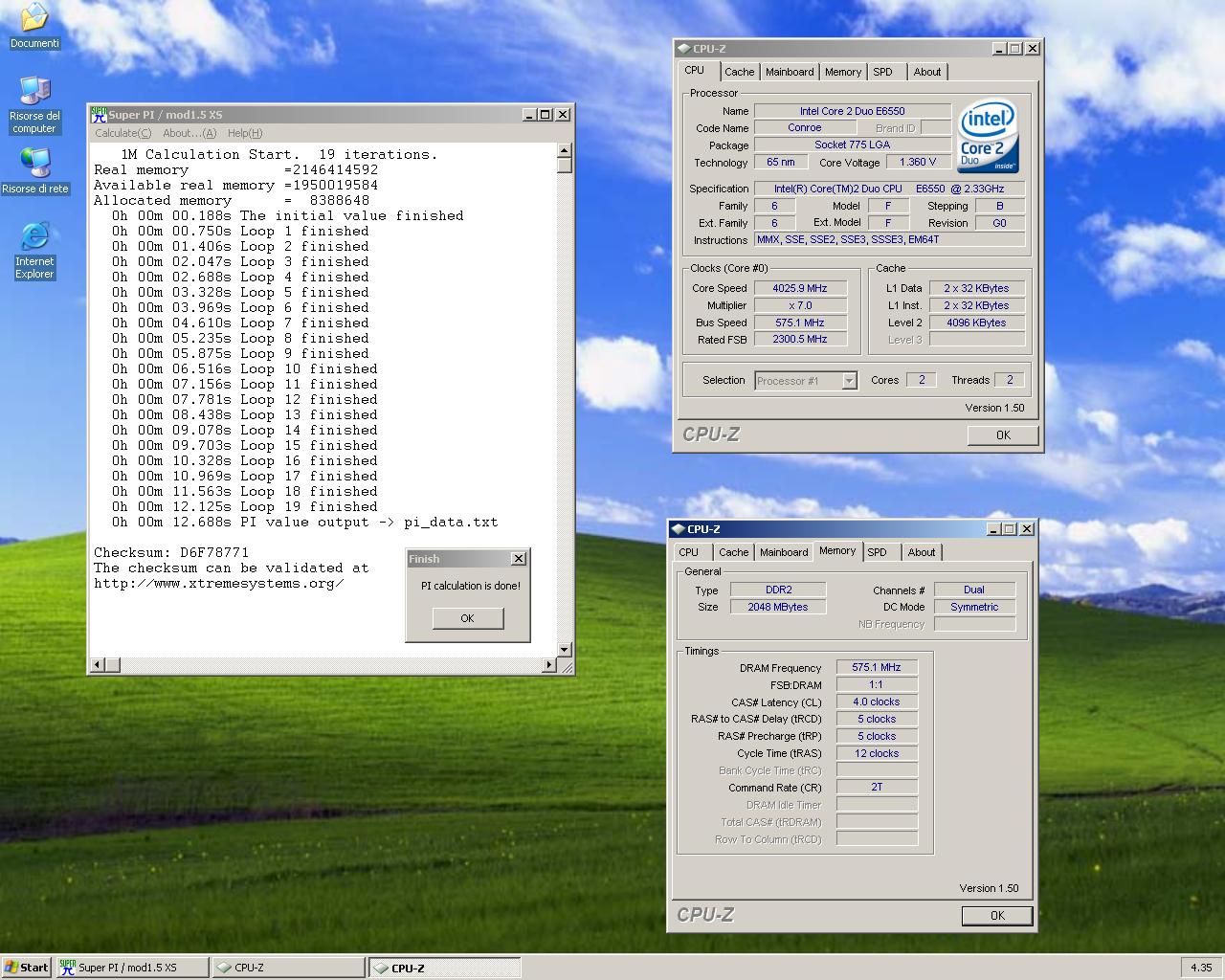
Task: Minimize the top CPU-Z window
Action: 999,48
